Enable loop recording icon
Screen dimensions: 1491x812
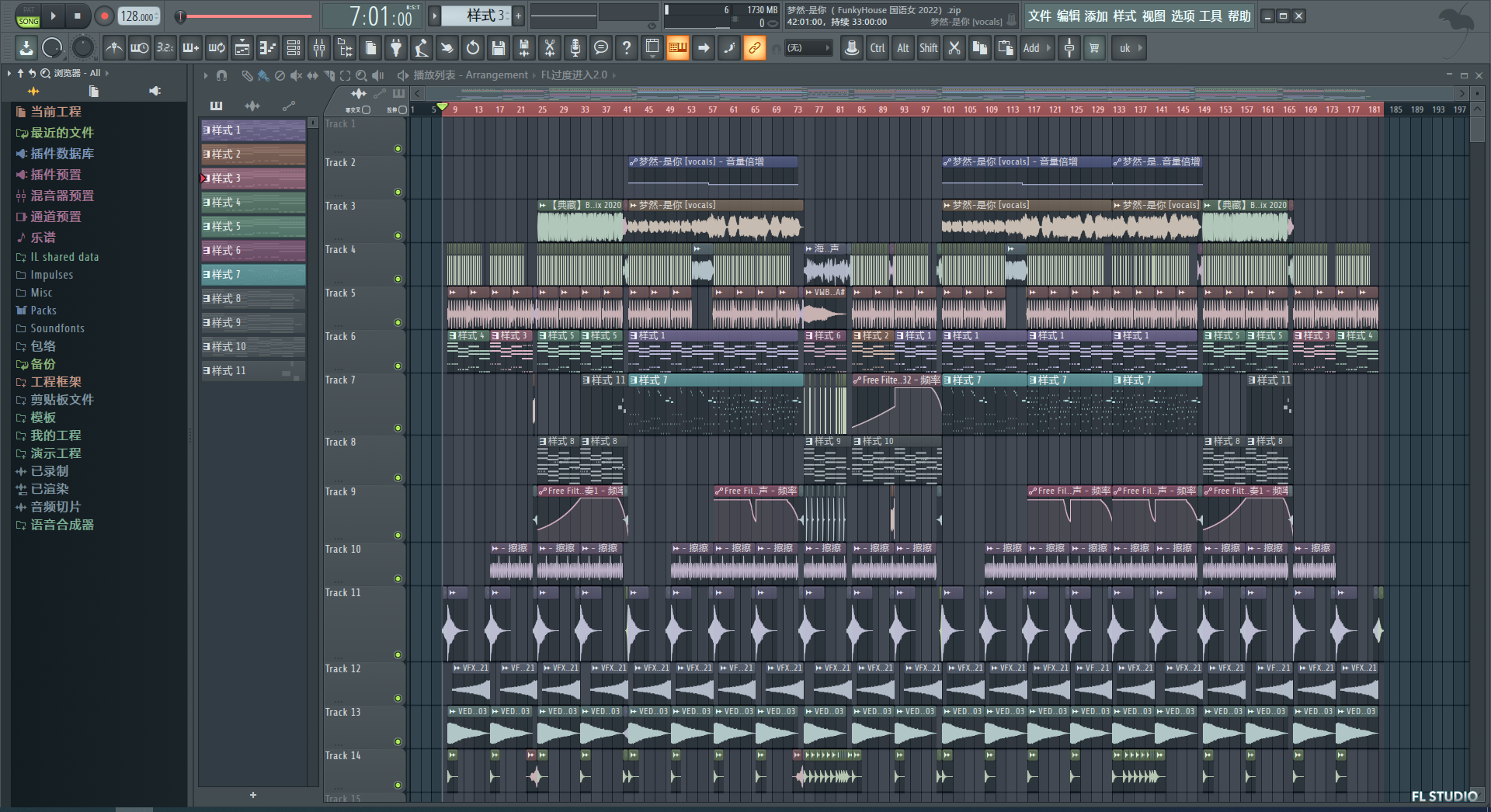(x=217, y=48)
